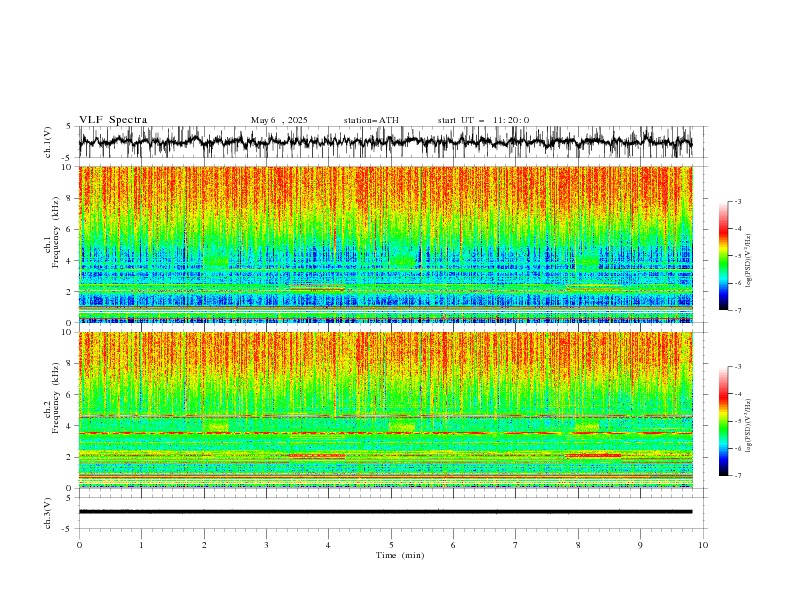Click the '-7' tick on ch.1 colorbar

tap(737, 310)
